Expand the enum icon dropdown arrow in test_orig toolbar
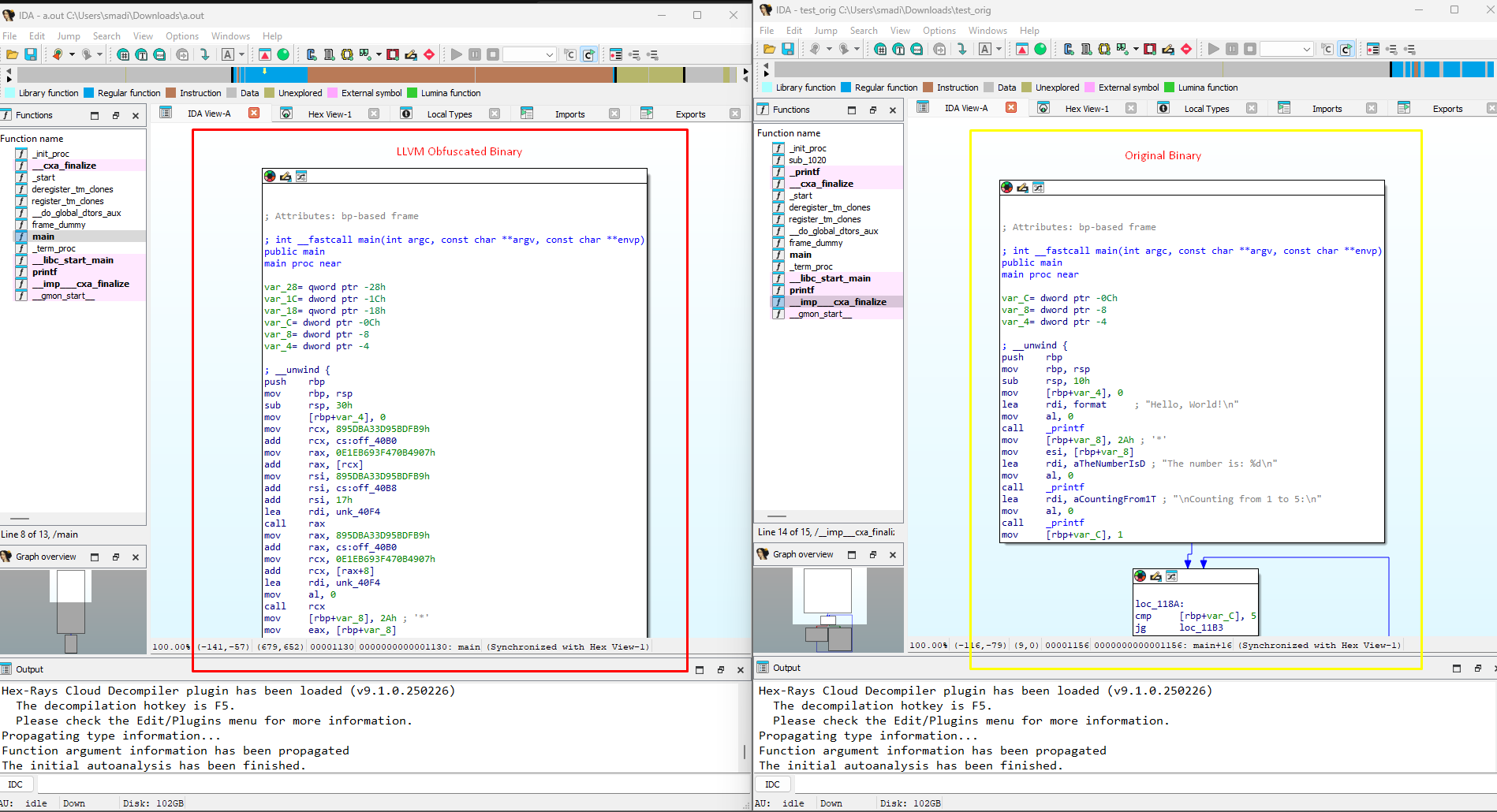The image size is (1497, 812). point(1136,49)
